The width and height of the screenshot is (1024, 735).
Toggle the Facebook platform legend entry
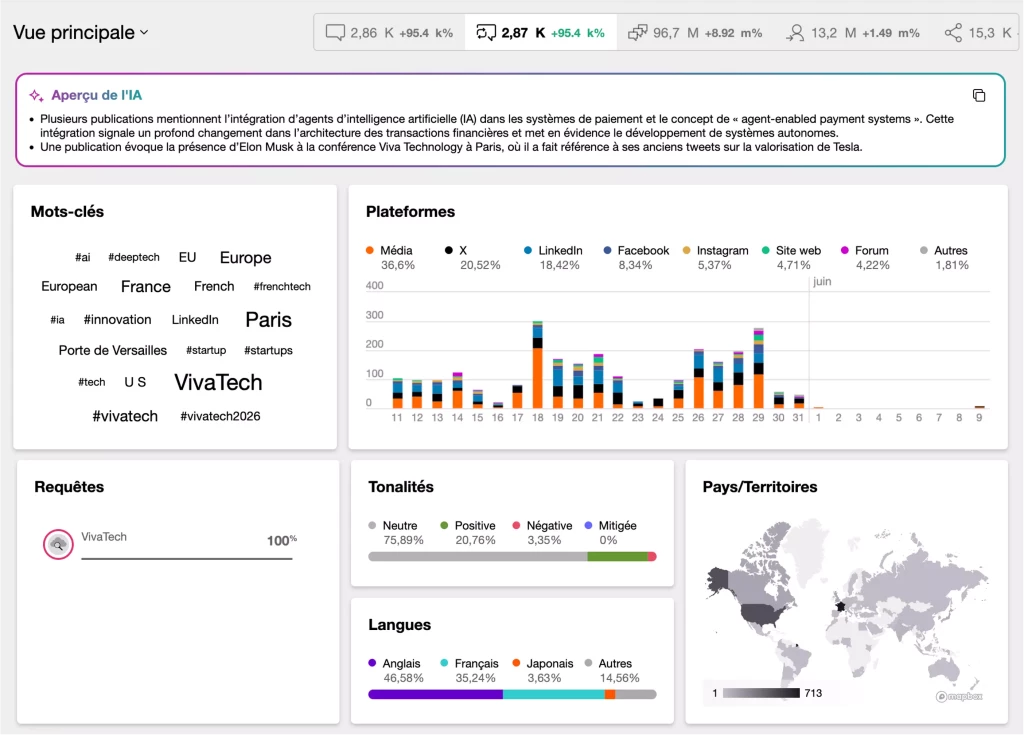[636, 257]
